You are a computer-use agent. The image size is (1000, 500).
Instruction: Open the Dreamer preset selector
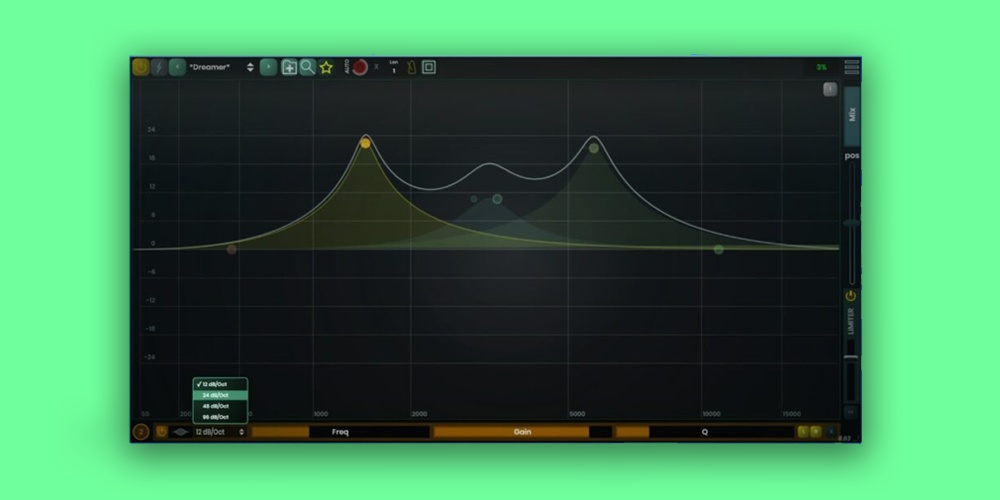click(x=221, y=67)
